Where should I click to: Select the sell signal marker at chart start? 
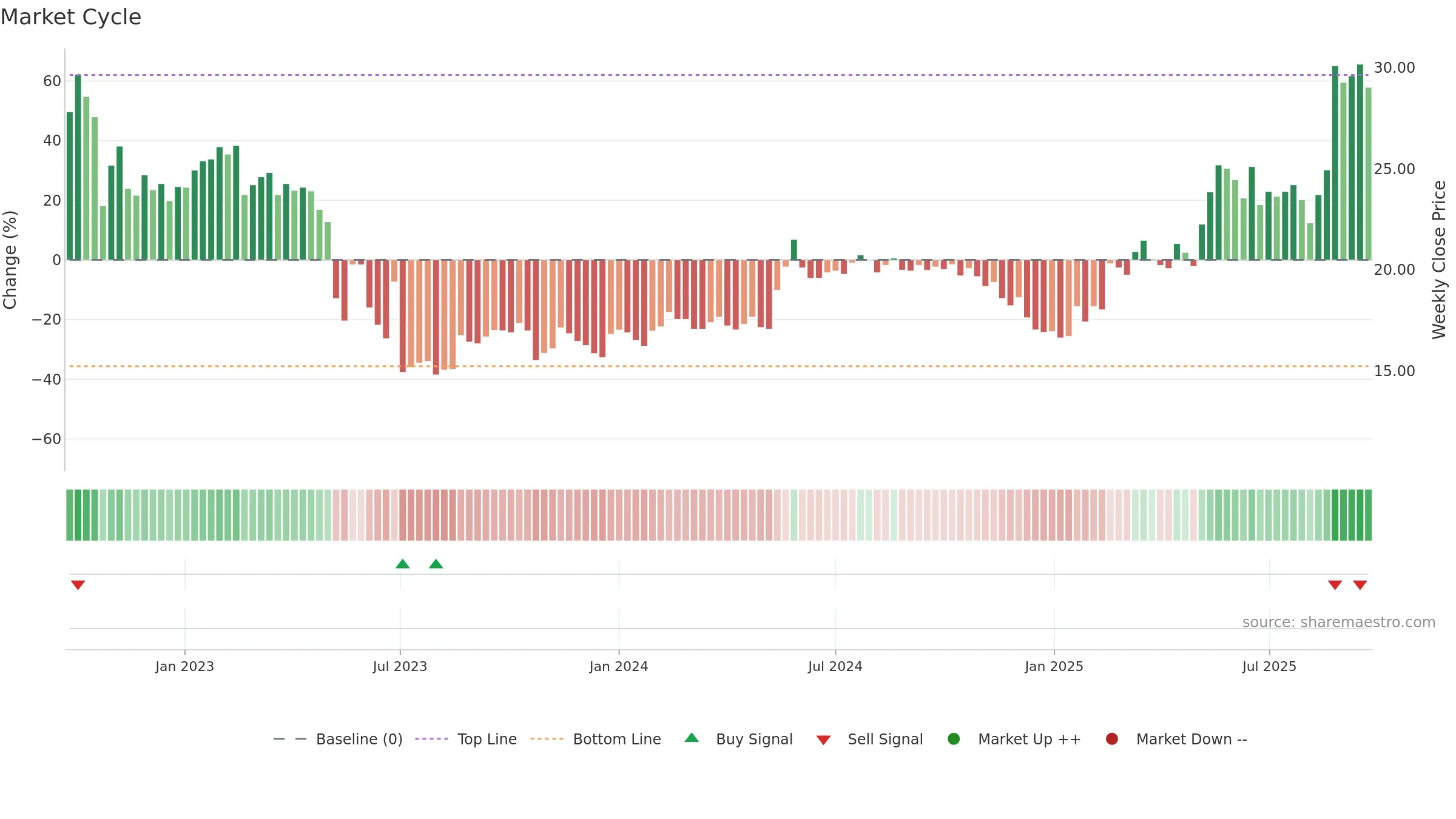pos(78,585)
